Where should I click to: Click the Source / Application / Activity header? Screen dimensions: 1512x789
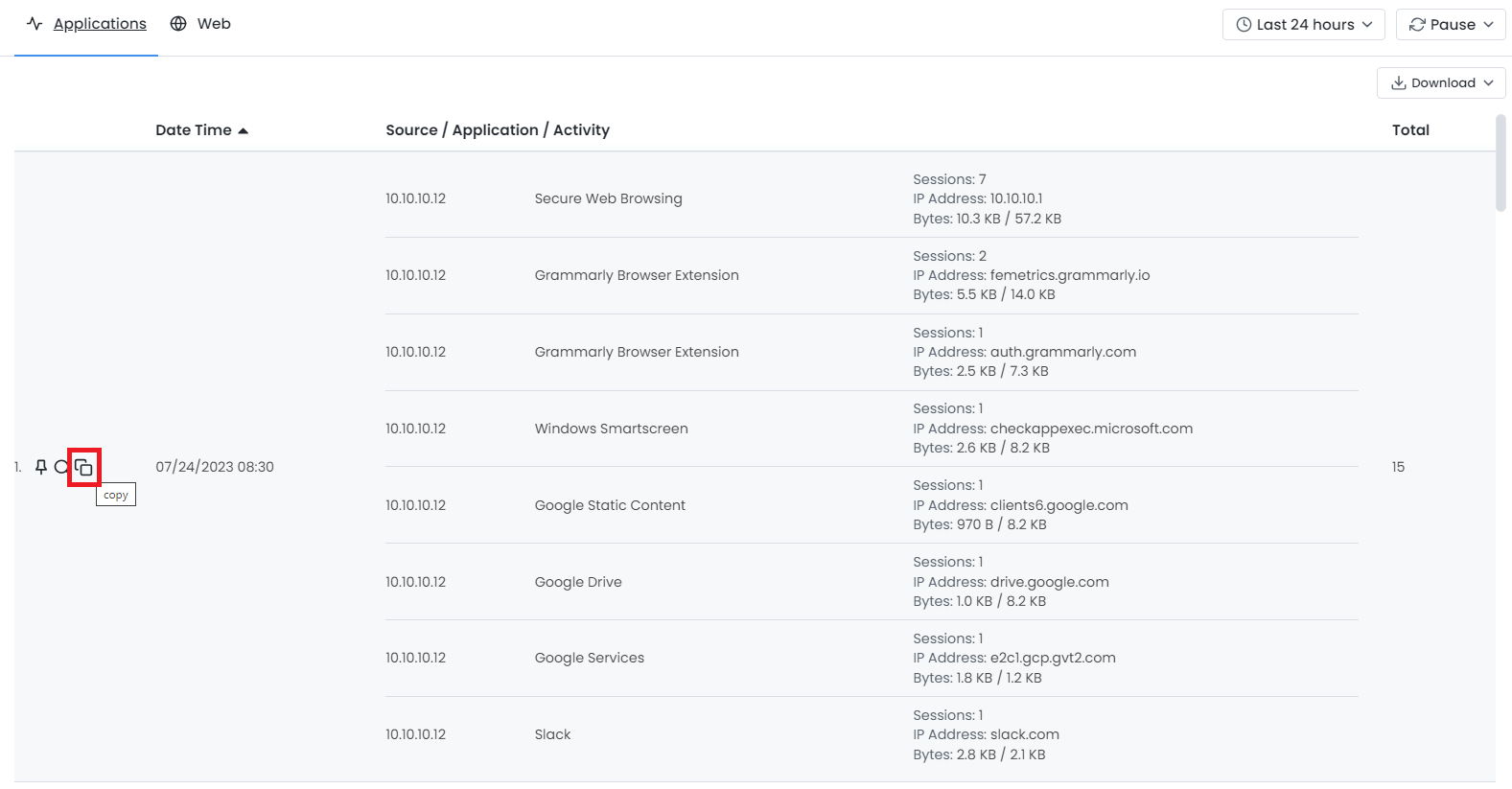click(498, 130)
